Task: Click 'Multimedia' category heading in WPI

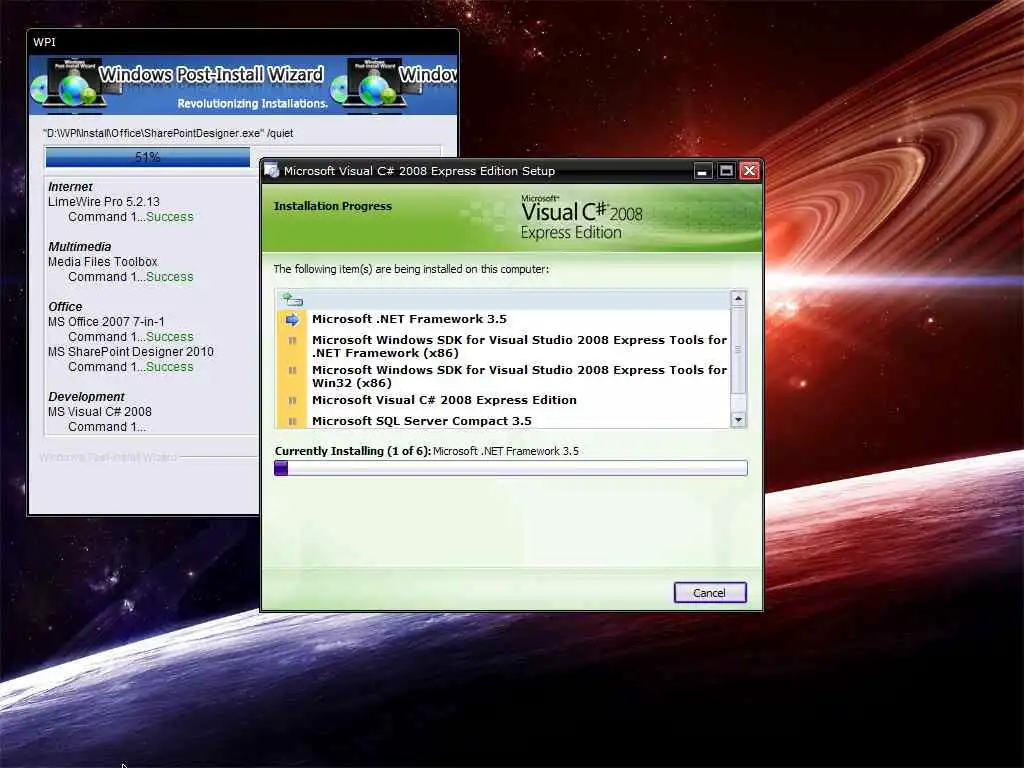Action: (x=79, y=247)
